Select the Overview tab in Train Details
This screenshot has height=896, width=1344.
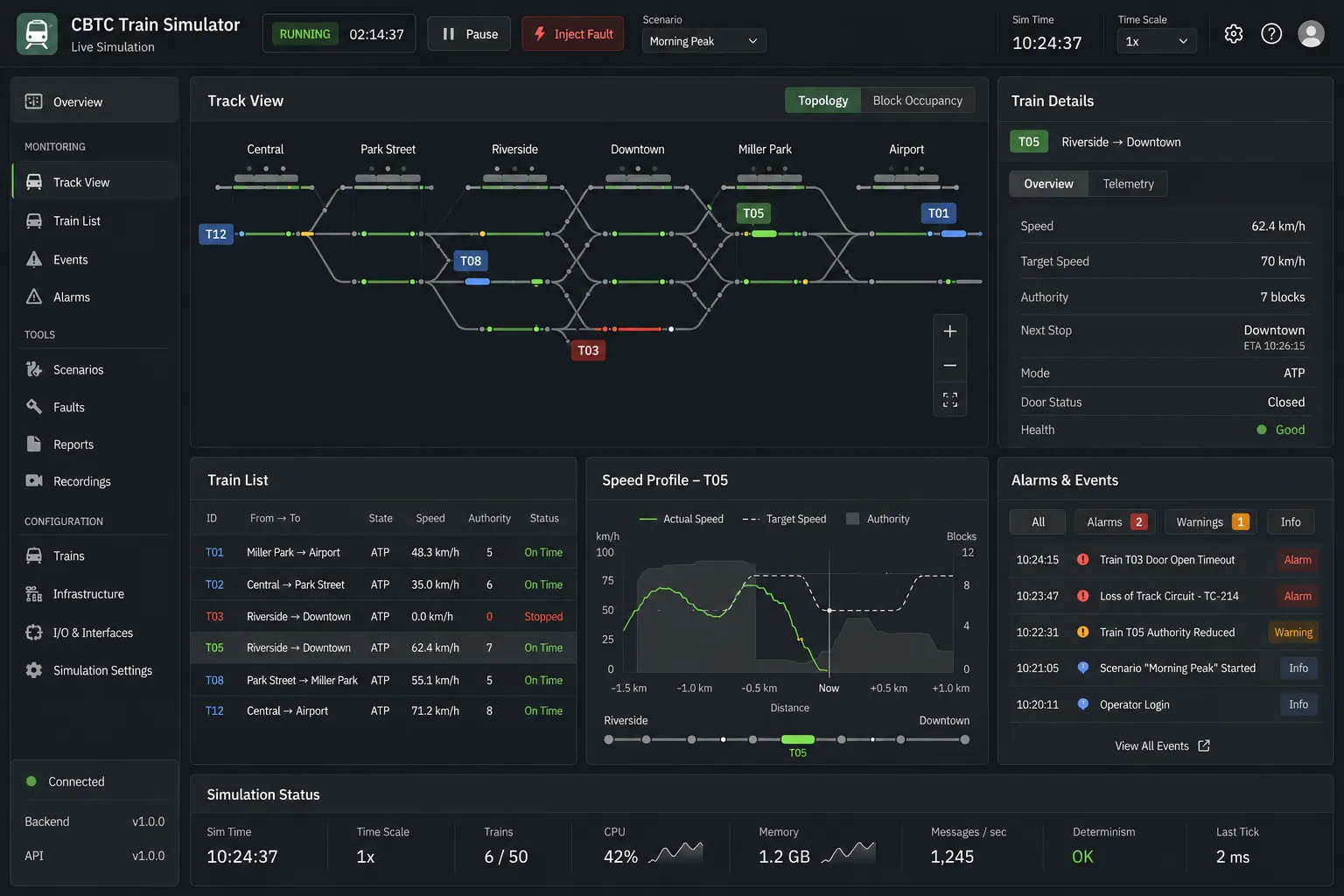coord(1048,184)
